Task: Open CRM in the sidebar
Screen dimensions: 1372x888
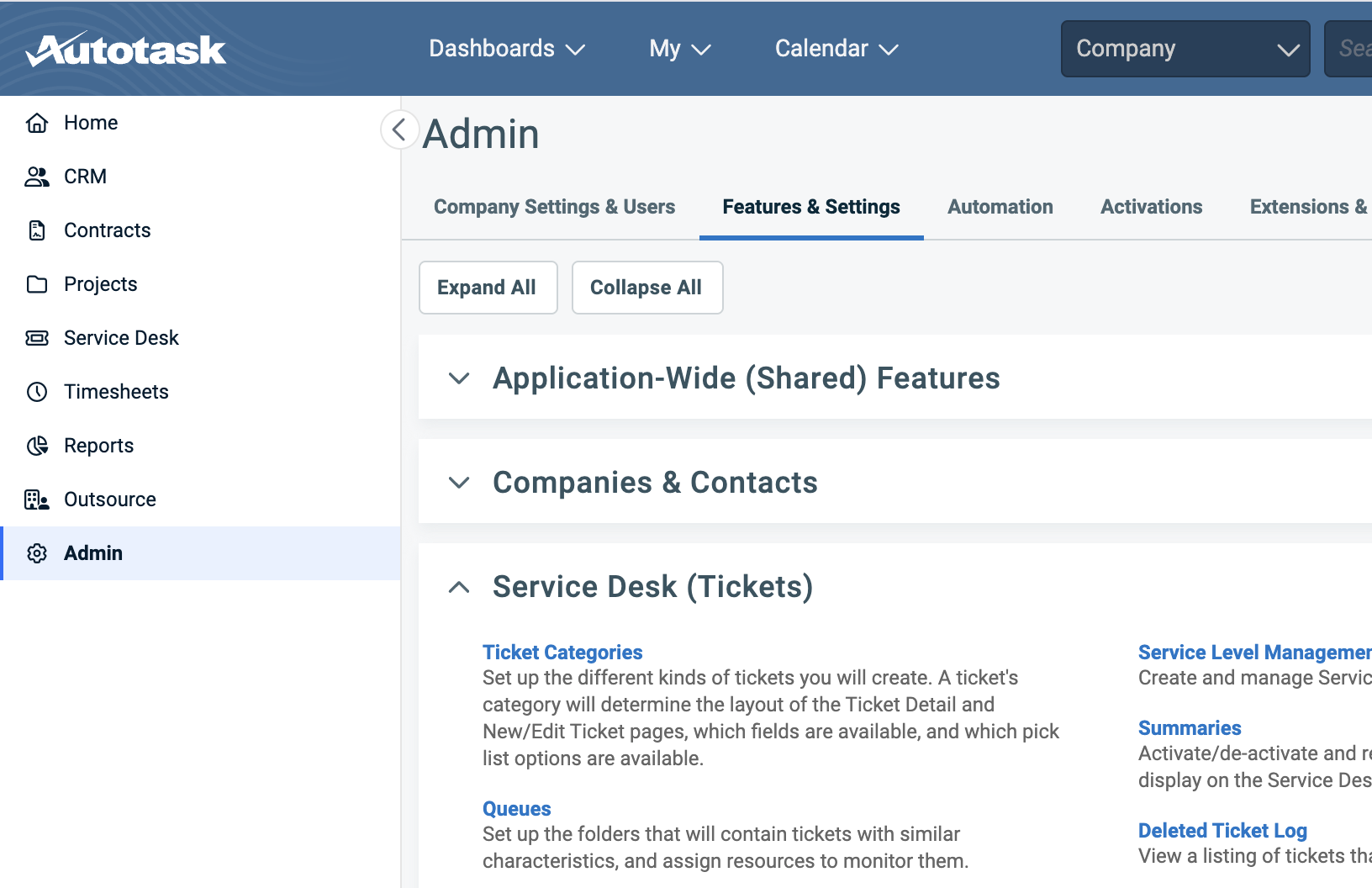Action: pyautogui.click(x=200, y=177)
